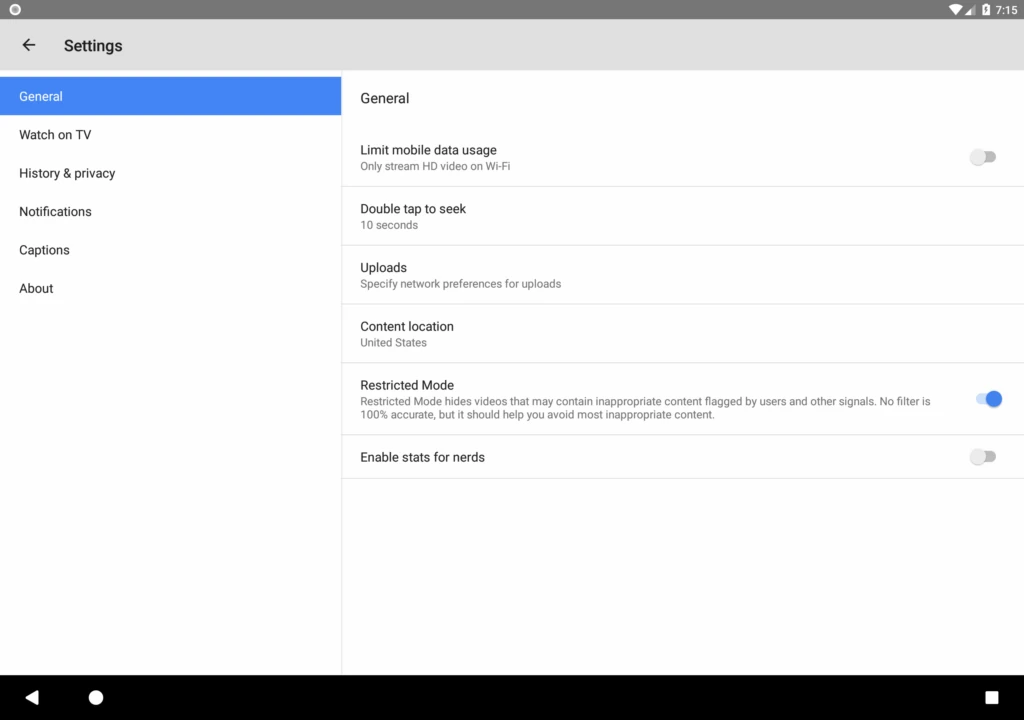
Task: Tap the Wi-Fi icon in the status bar
Action: click(953, 9)
